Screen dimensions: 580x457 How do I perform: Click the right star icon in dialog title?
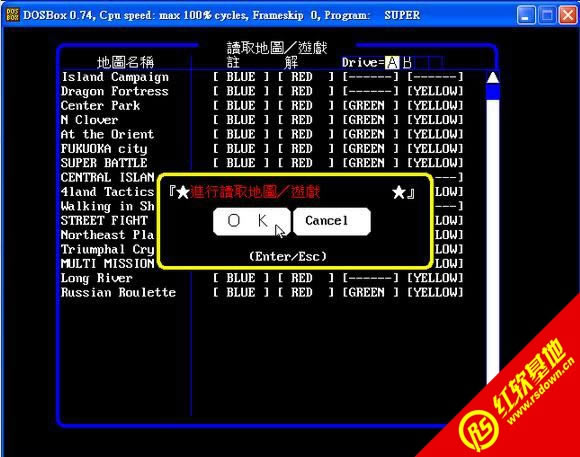pyautogui.click(x=399, y=192)
